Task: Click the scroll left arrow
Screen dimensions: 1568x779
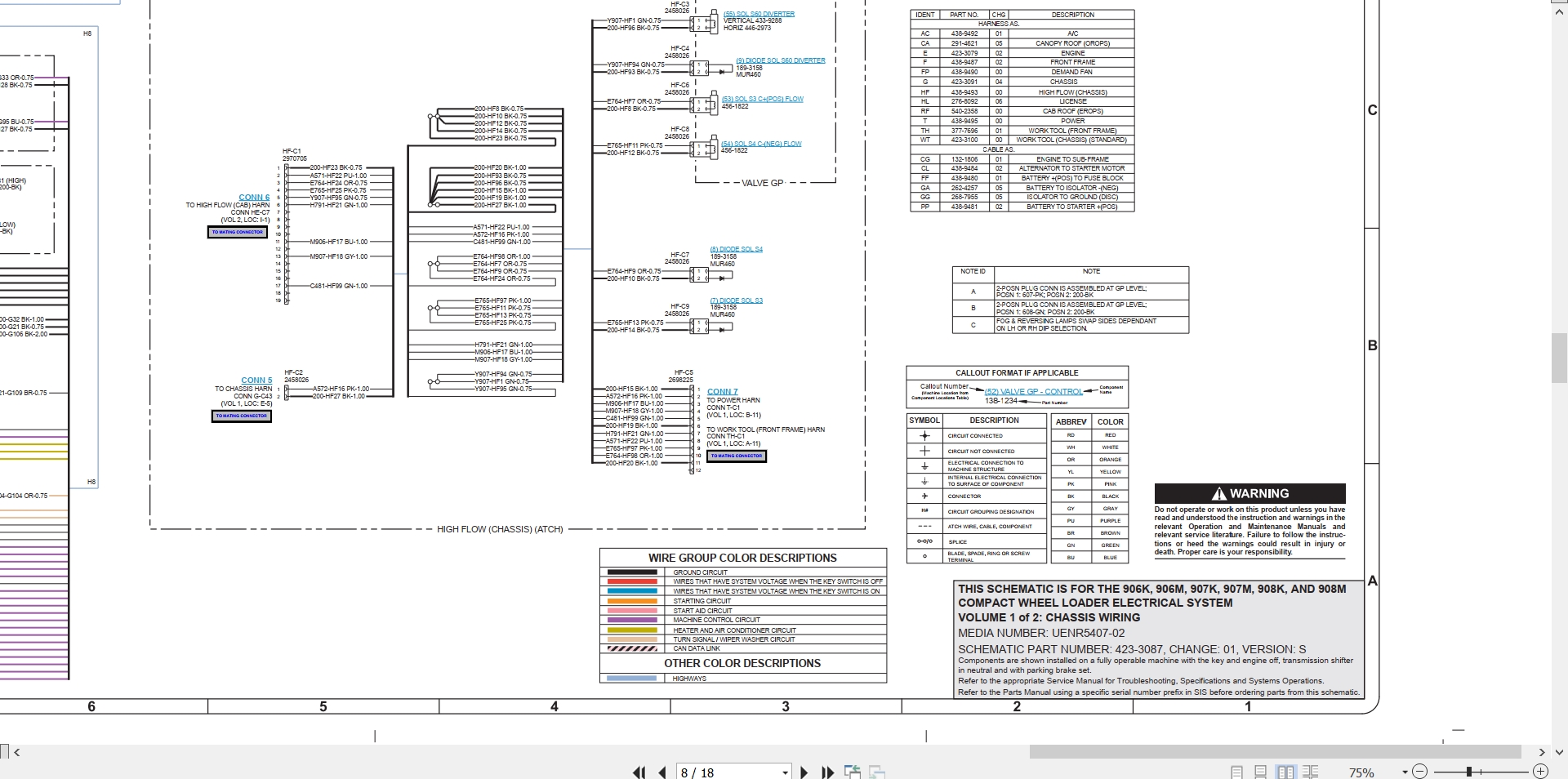Action: pyautogui.click(x=17, y=752)
